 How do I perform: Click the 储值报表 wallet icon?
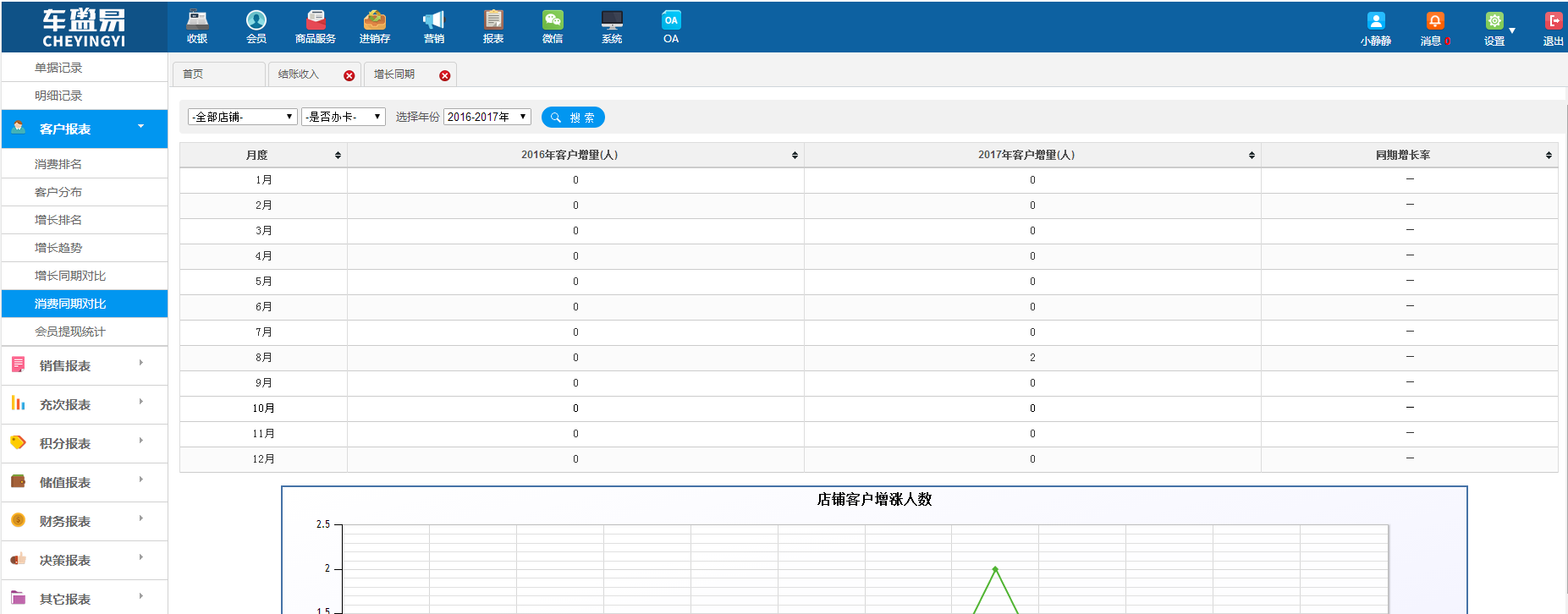click(x=18, y=481)
